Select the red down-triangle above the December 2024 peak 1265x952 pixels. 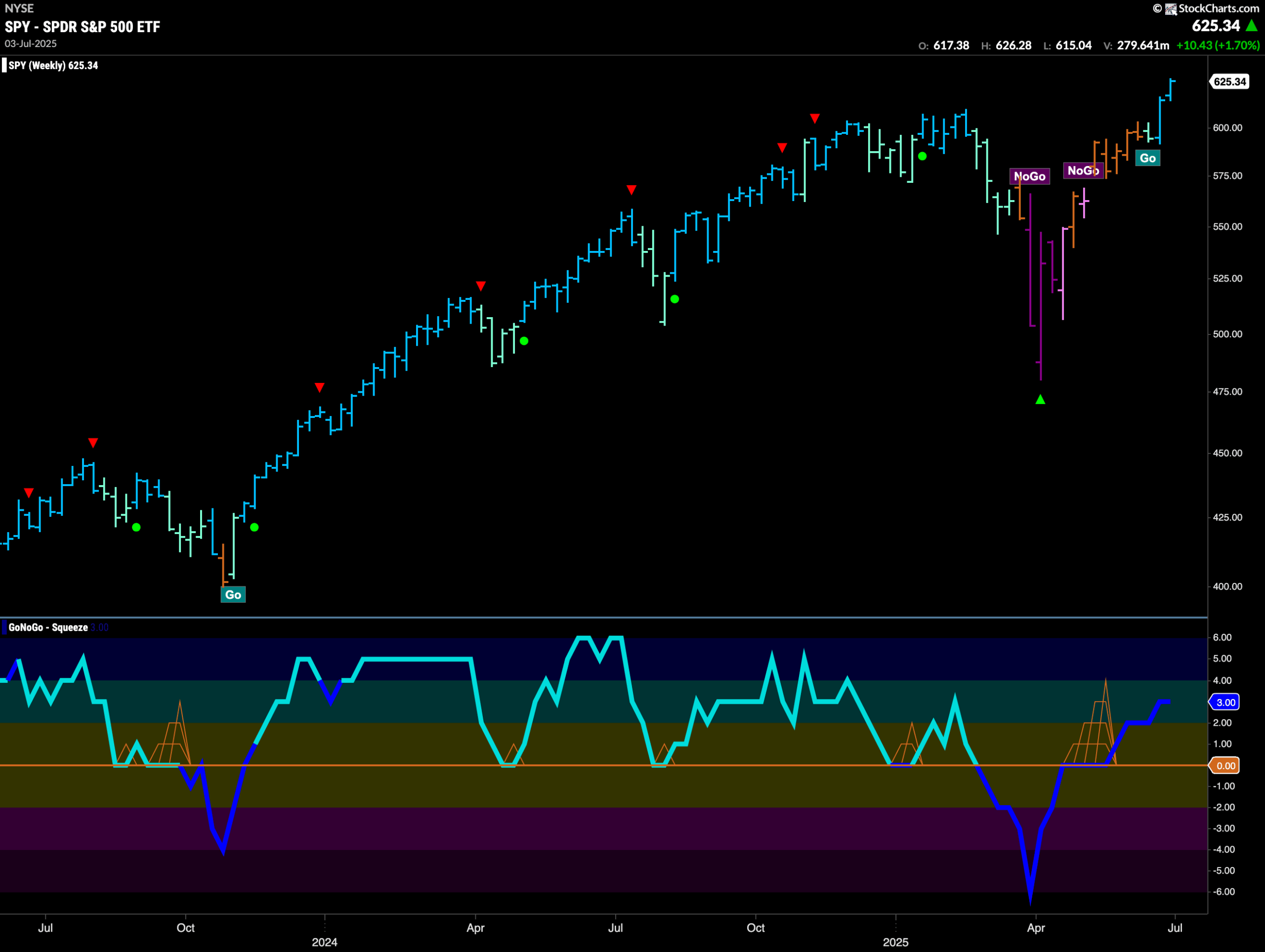point(814,119)
